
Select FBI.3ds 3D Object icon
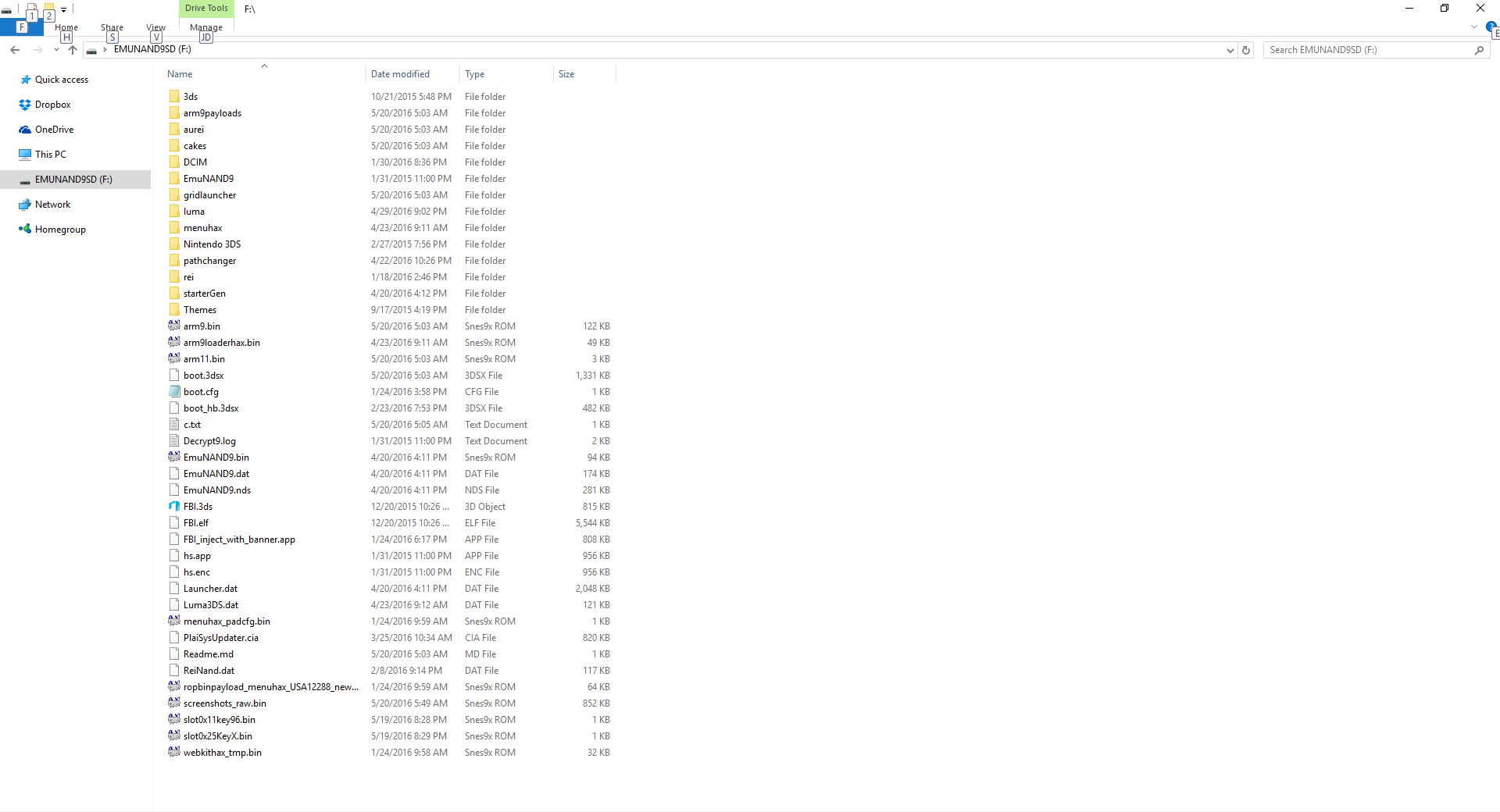pyautogui.click(x=174, y=507)
